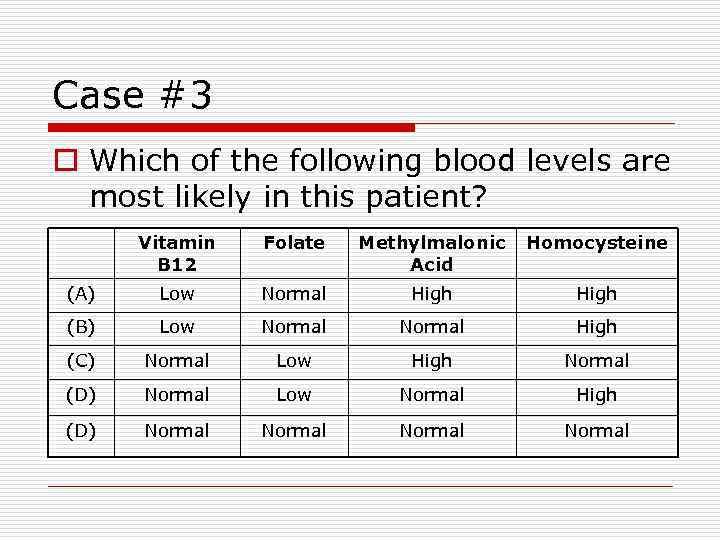This screenshot has height=540, width=720.
Task: Click the "Homocysteine" column header
Action: coord(597,243)
